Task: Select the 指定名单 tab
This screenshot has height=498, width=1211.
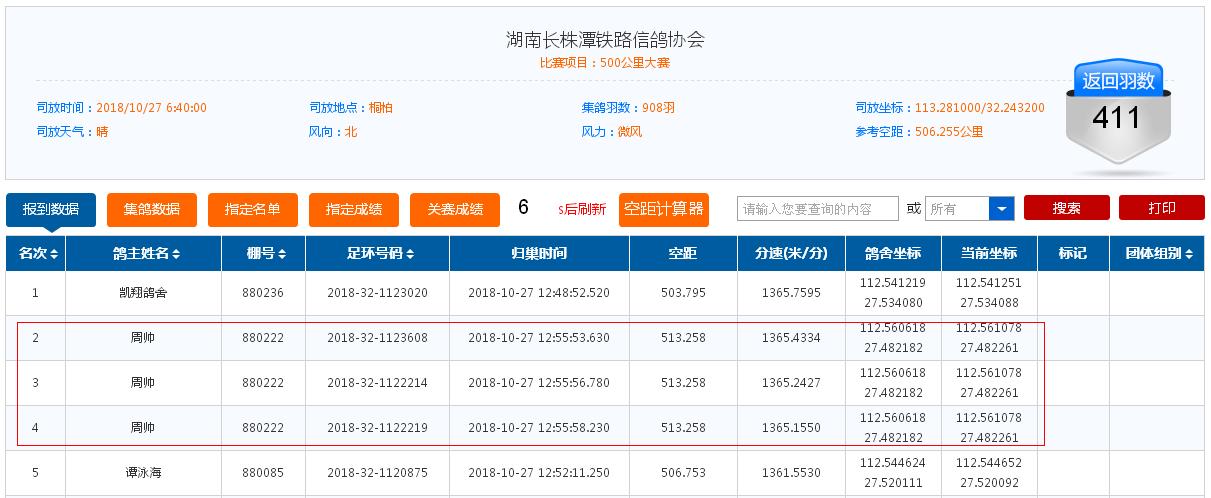Action: 253,209
